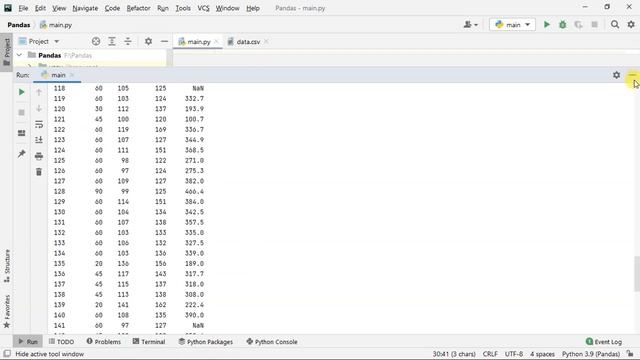Screen dimensions: 640x360
Task: Run with coverage from the top toolbar
Action: point(578,24)
